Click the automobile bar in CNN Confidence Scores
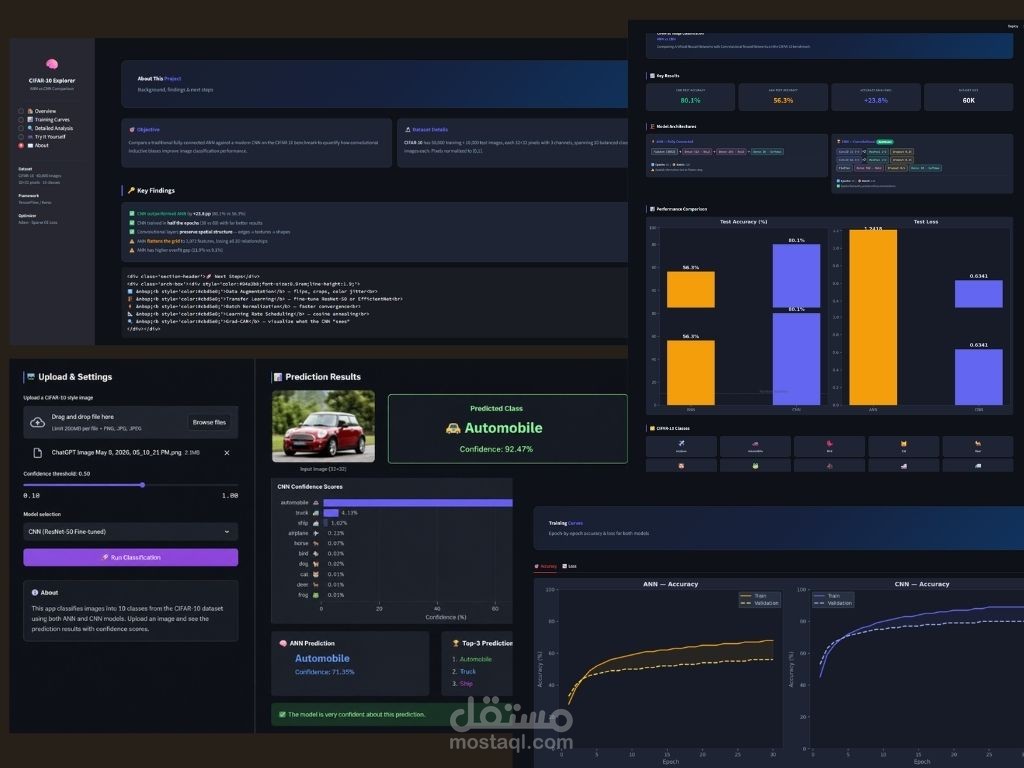 point(418,503)
